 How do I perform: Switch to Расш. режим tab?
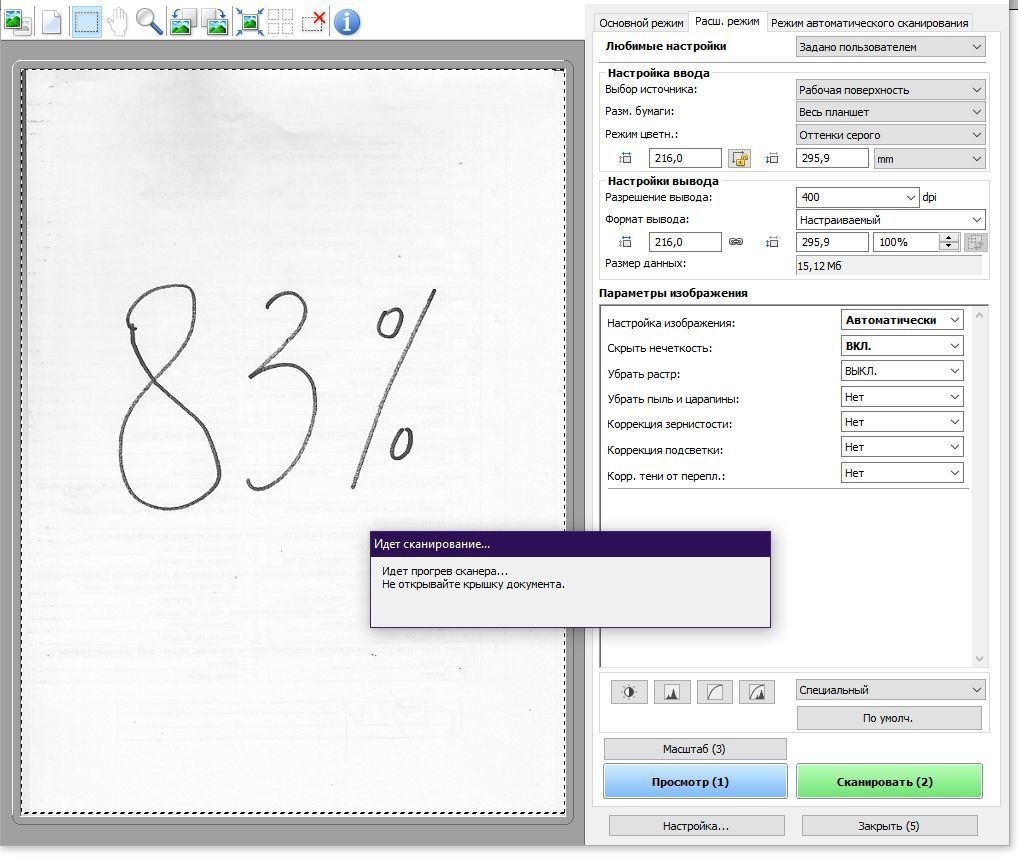click(x=727, y=21)
